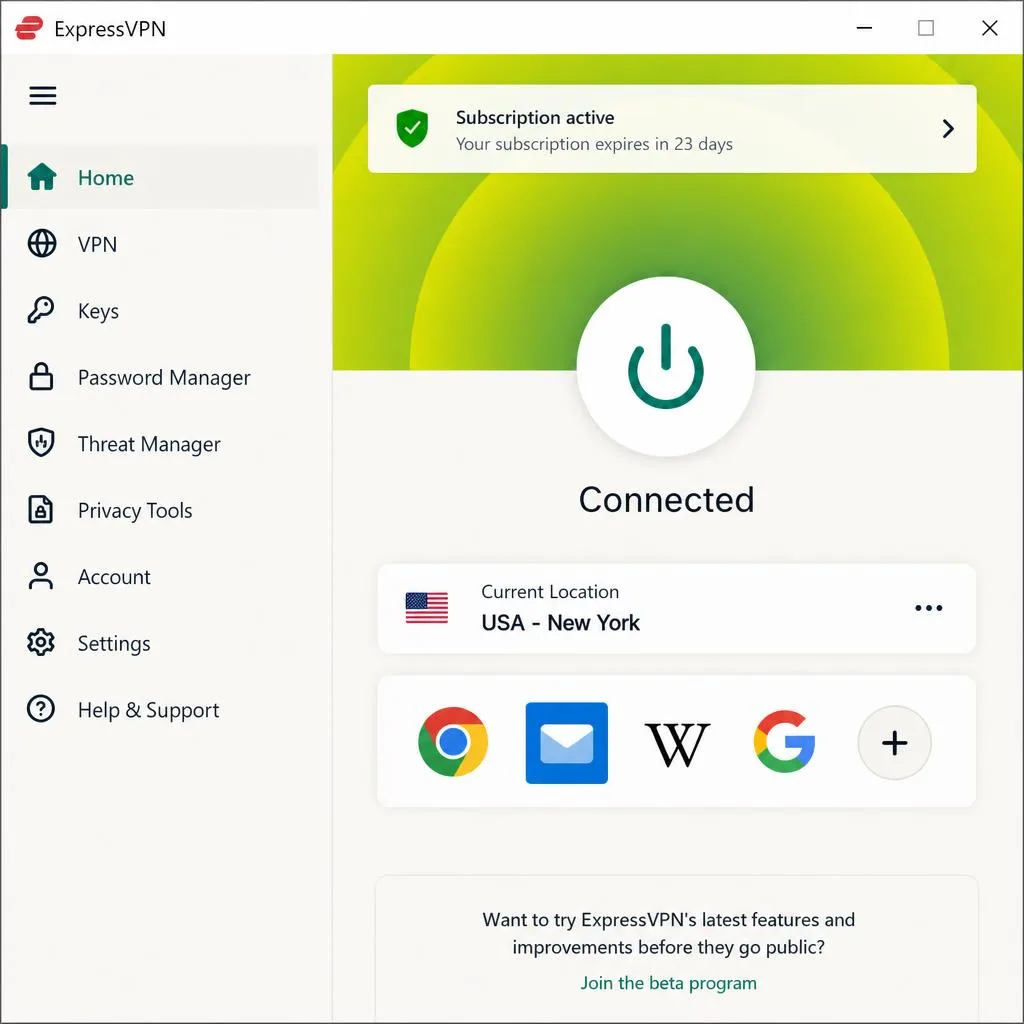Click the green subscription shield icon
This screenshot has width=1024, height=1024.
point(412,128)
